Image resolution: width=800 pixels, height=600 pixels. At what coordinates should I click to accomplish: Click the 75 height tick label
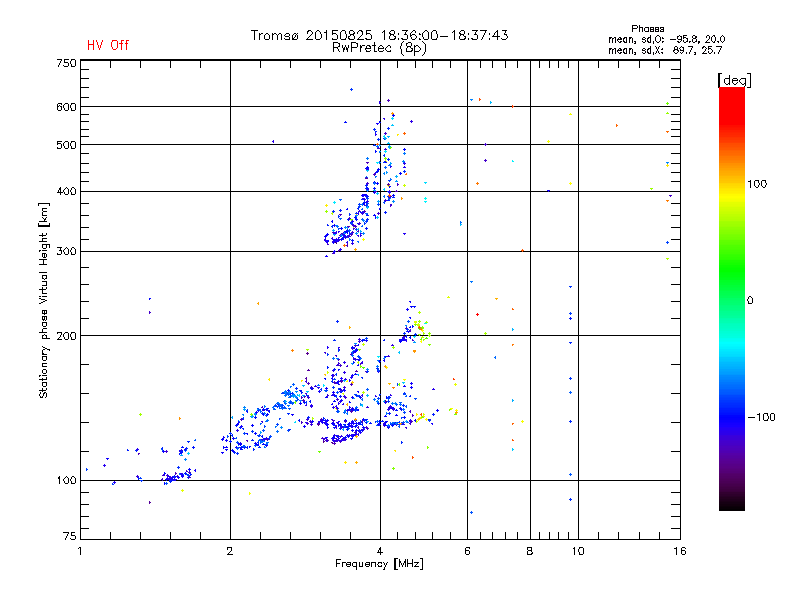pyautogui.click(x=69, y=540)
